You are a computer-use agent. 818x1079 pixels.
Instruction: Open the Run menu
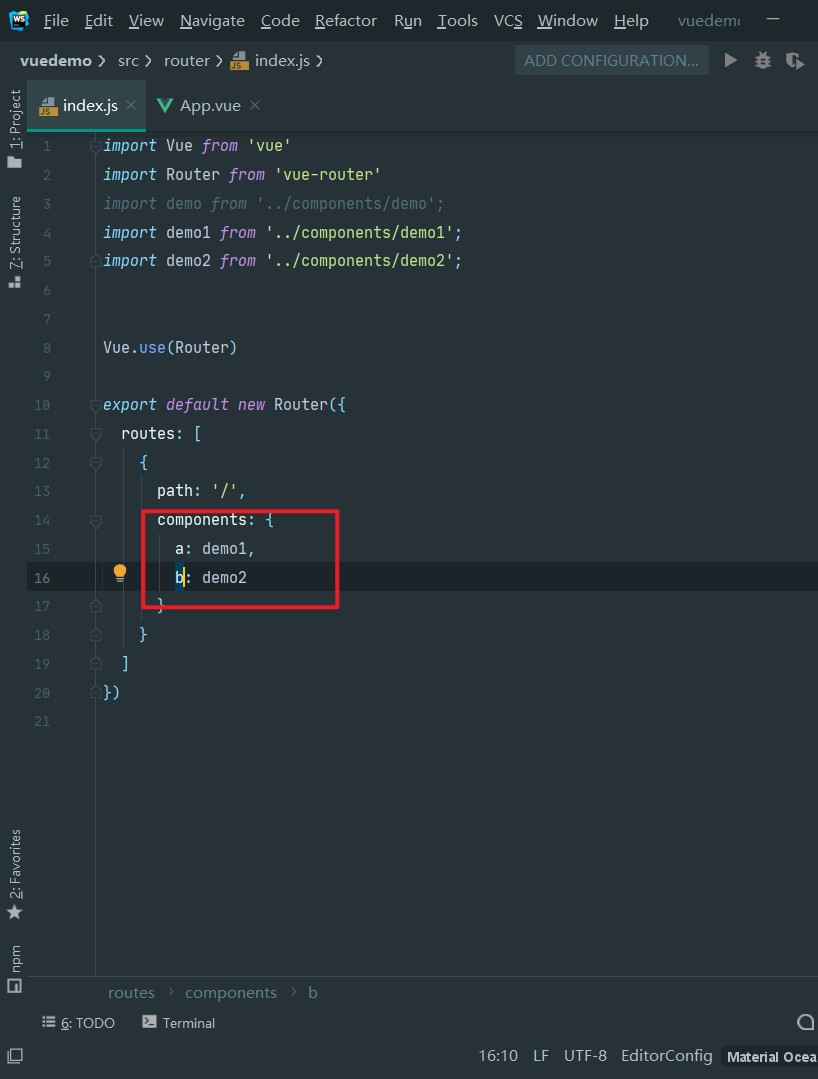(408, 21)
